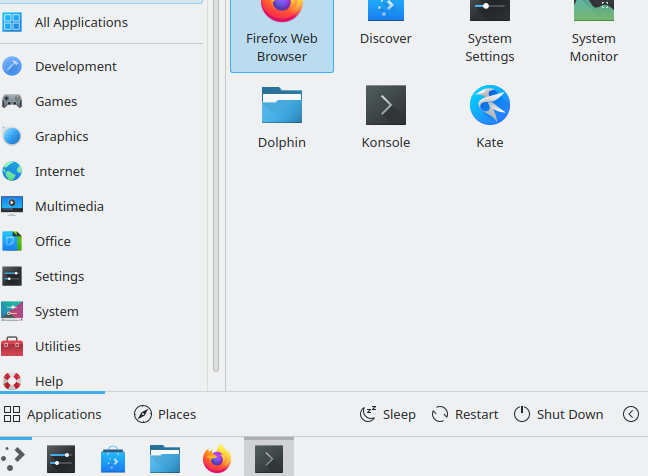
Task: Open Dolphin from the taskbar
Action: coord(165,459)
